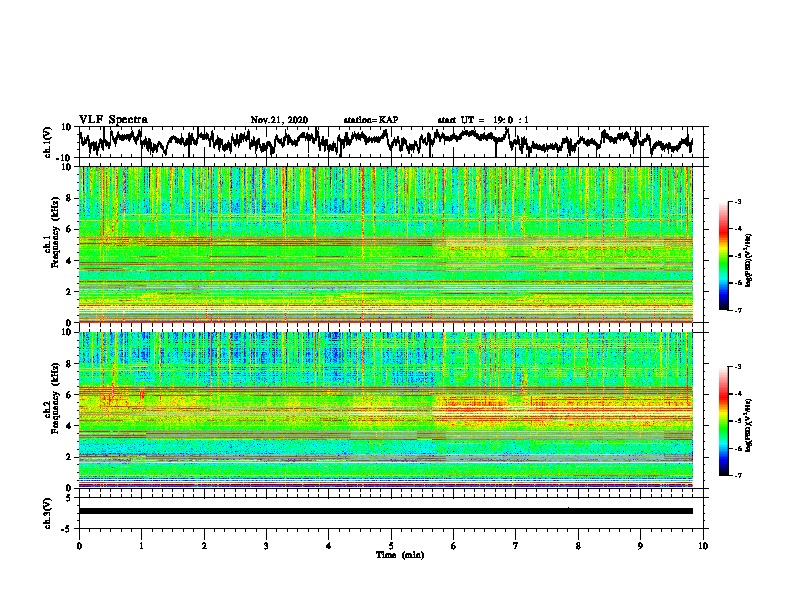792x612 pixels.
Task: Click the "0" tick on Time axis
Action: (79, 546)
